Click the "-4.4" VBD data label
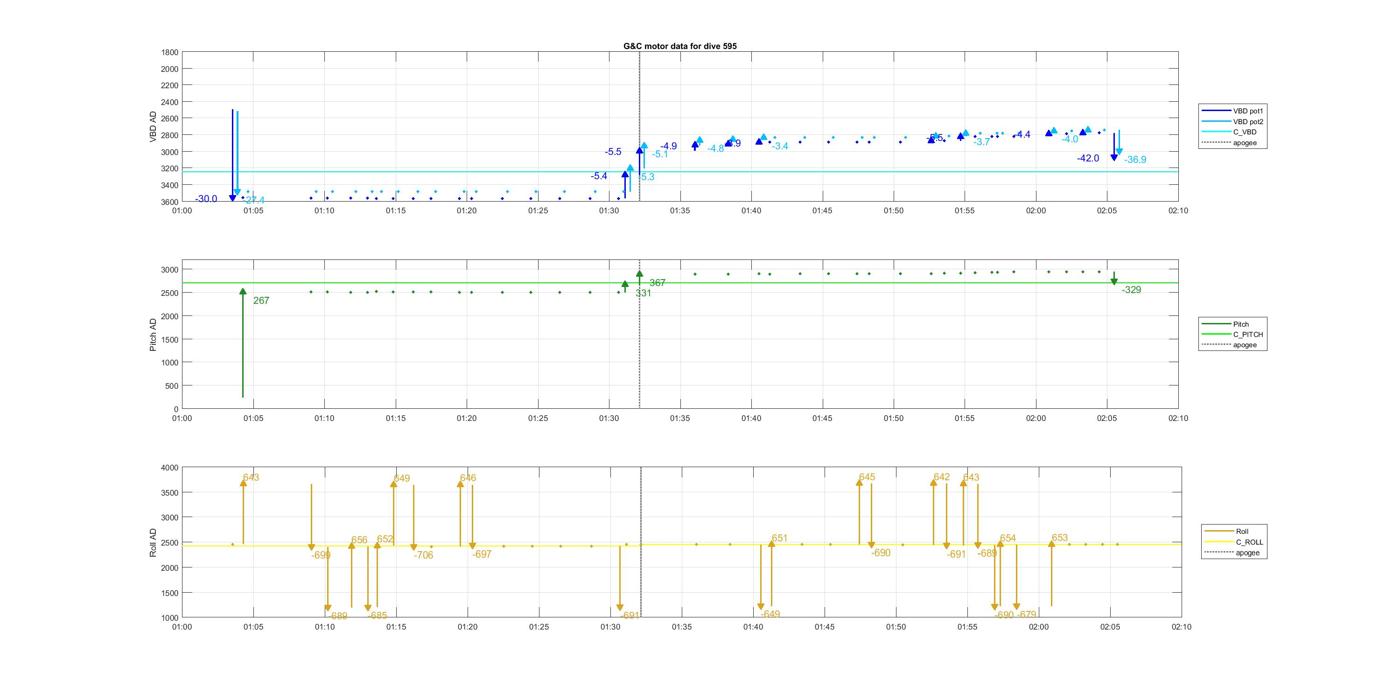1400x693 pixels. [x=1022, y=135]
